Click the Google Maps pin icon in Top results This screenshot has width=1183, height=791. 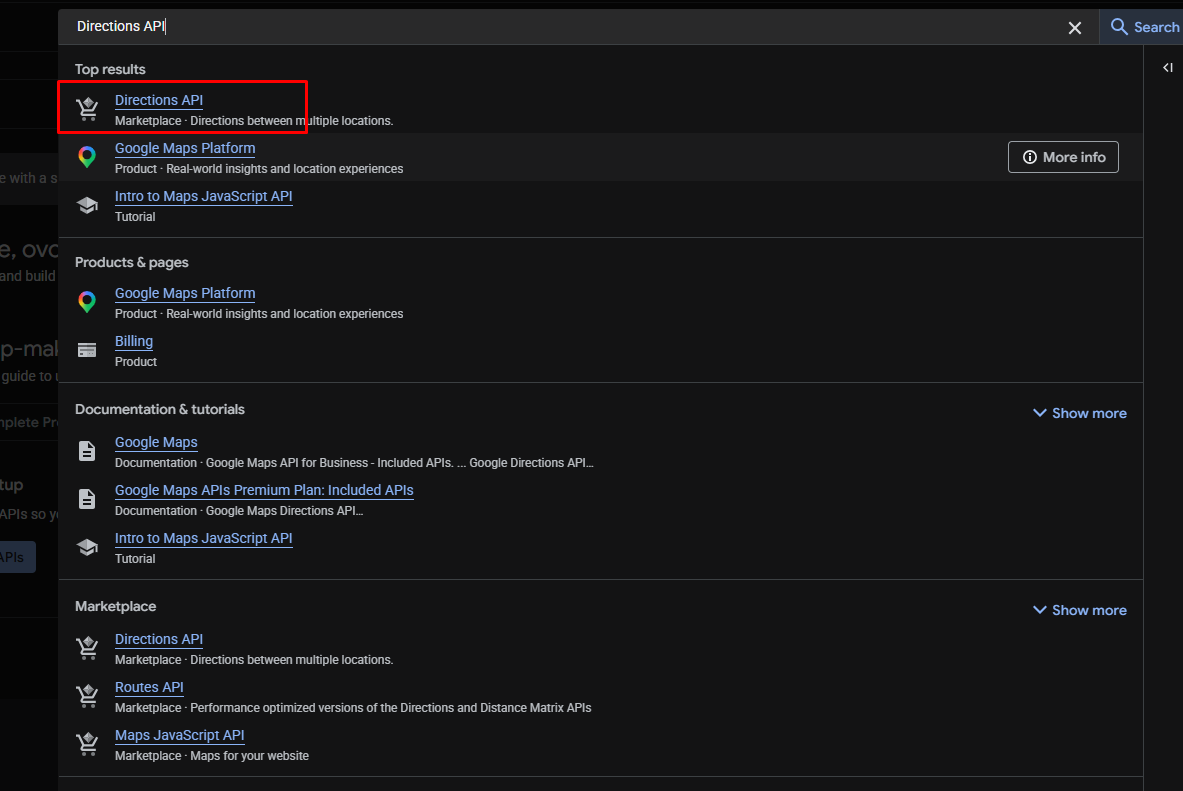pos(88,157)
